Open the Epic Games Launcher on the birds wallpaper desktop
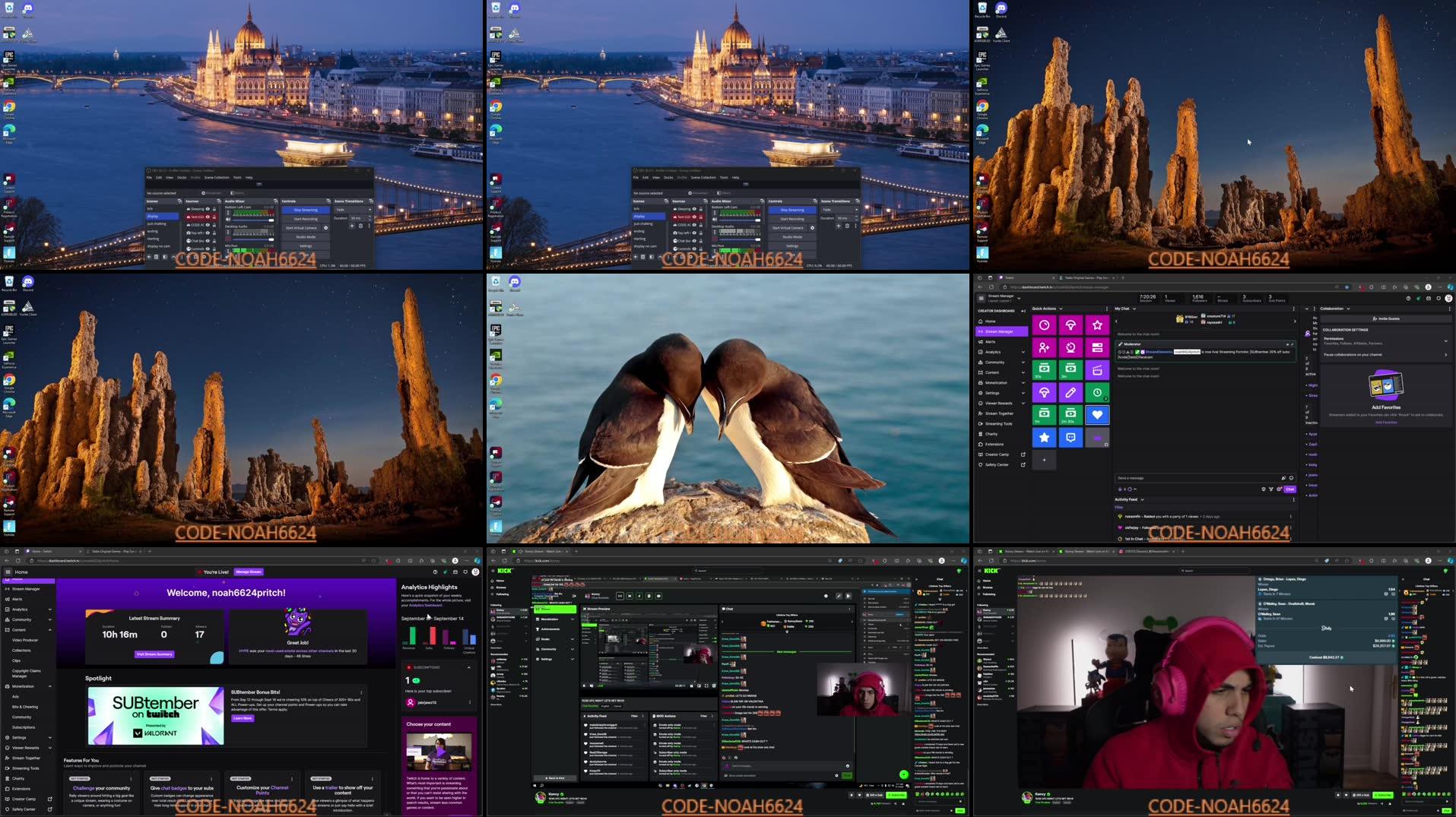Viewport: 1456px width, 817px height. 496,333
